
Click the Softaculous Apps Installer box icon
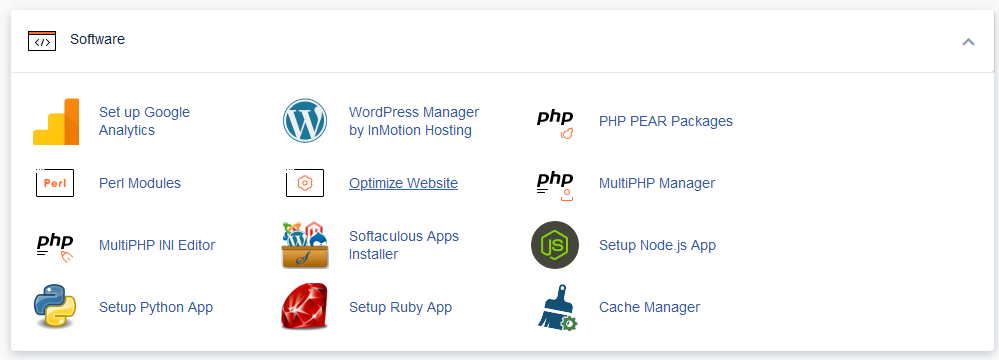coord(305,245)
